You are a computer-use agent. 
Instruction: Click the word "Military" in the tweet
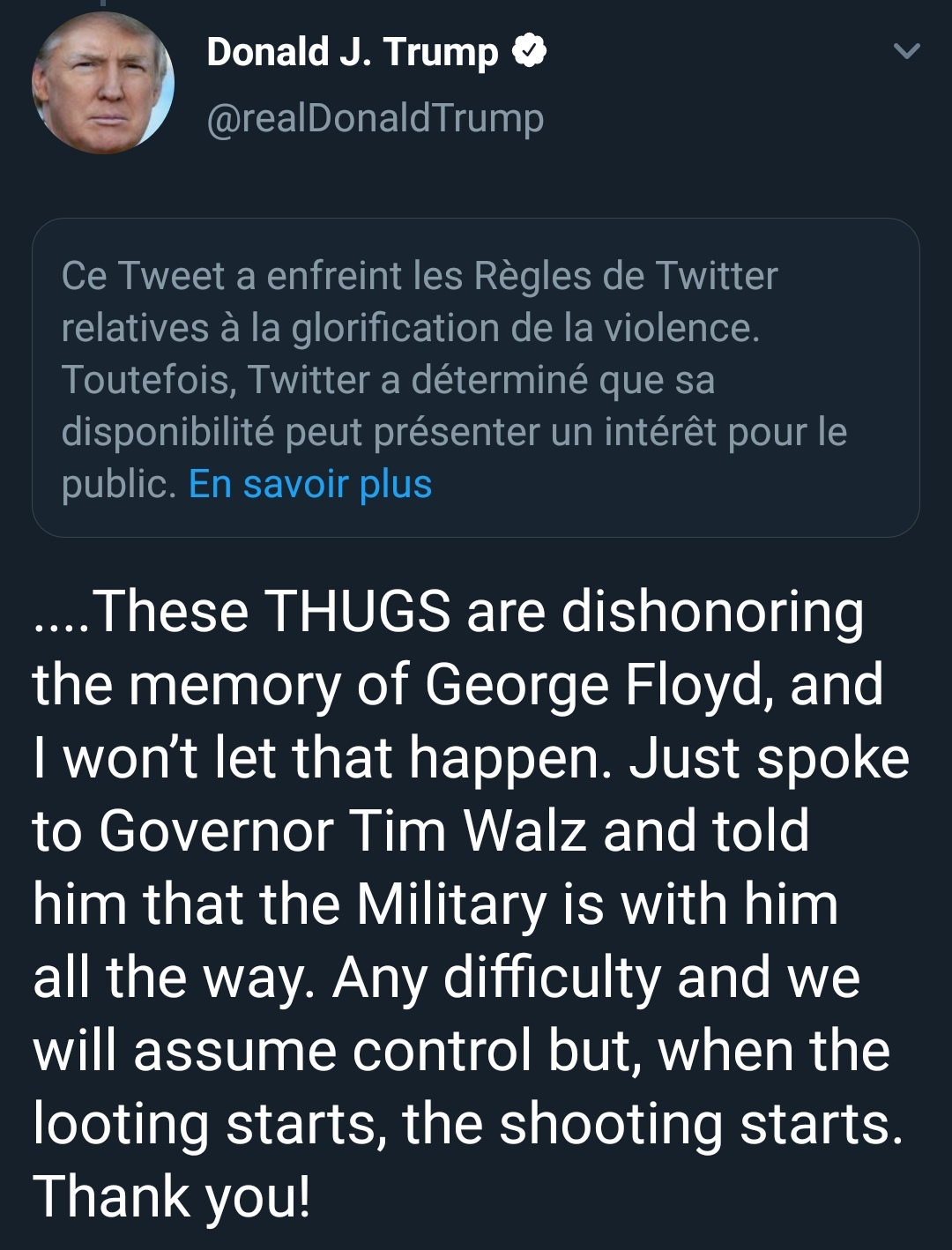(452, 904)
